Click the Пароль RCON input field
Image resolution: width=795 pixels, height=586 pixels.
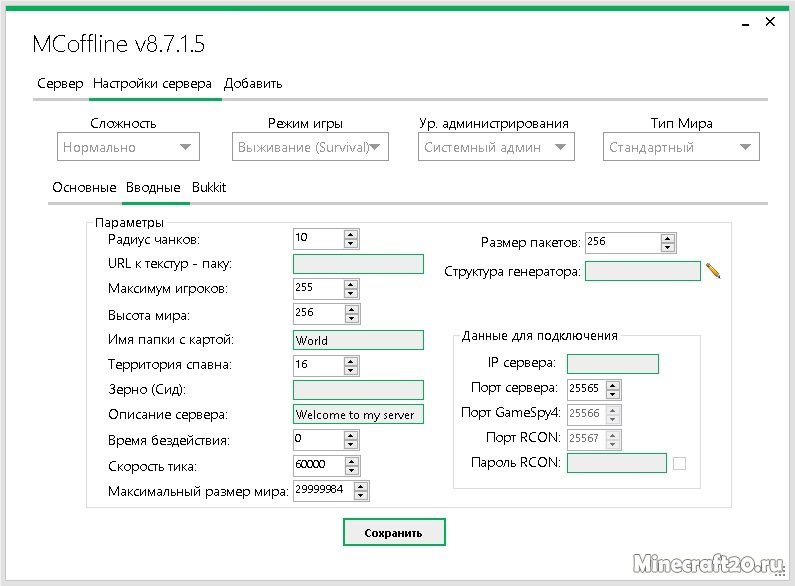617,463
